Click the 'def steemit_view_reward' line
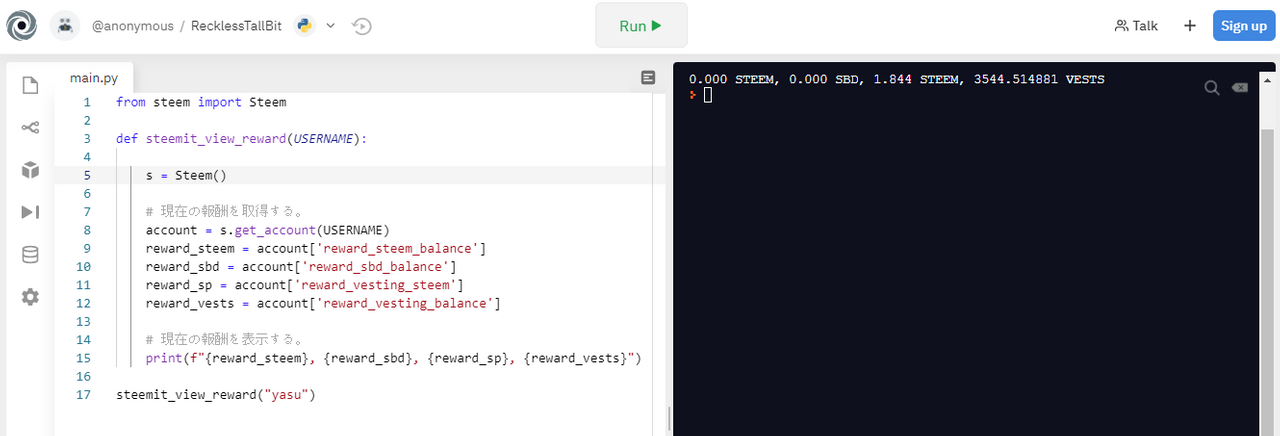Screen dimensions: 1280x436 (242, 139)
